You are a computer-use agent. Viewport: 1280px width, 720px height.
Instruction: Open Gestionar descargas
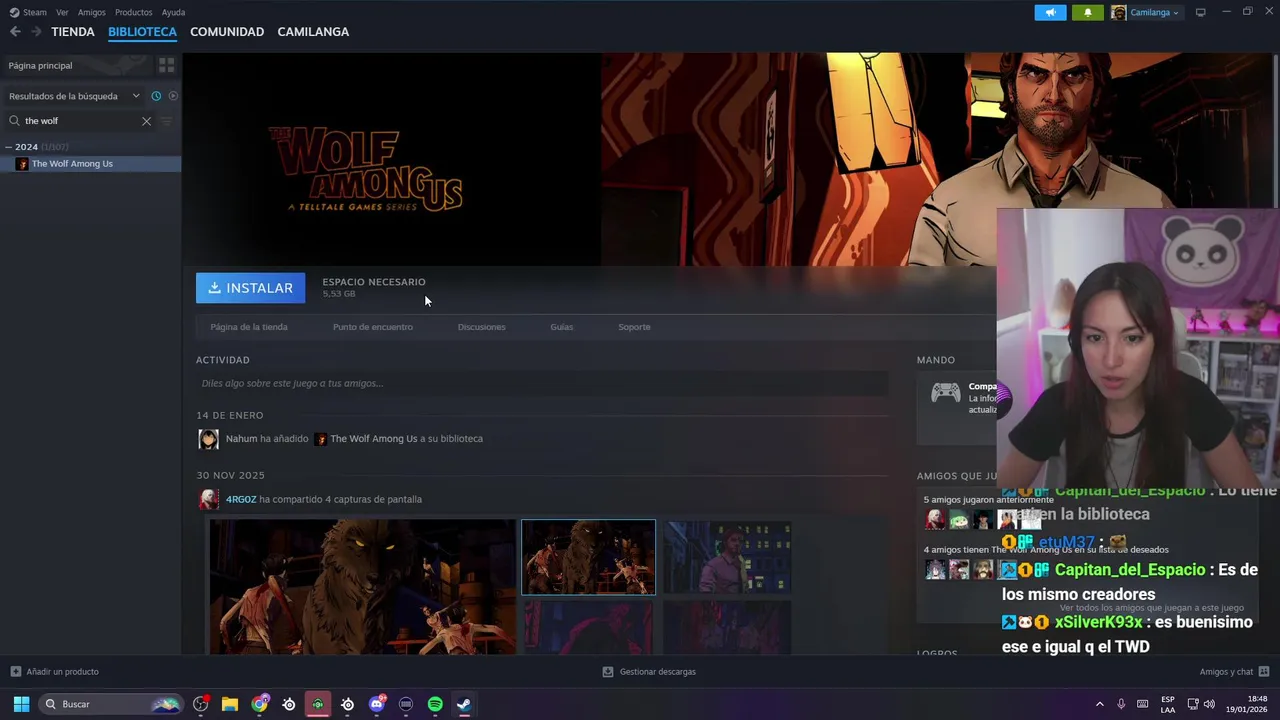click(x=649, y=672)
